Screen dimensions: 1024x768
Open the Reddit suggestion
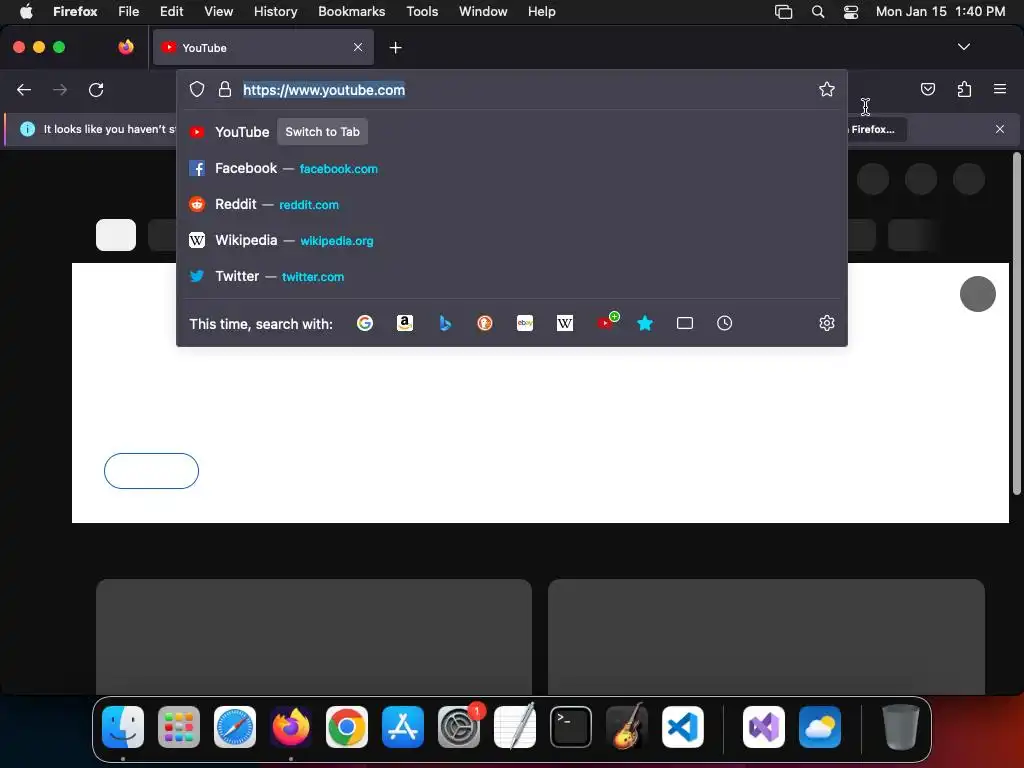(512, 204)
